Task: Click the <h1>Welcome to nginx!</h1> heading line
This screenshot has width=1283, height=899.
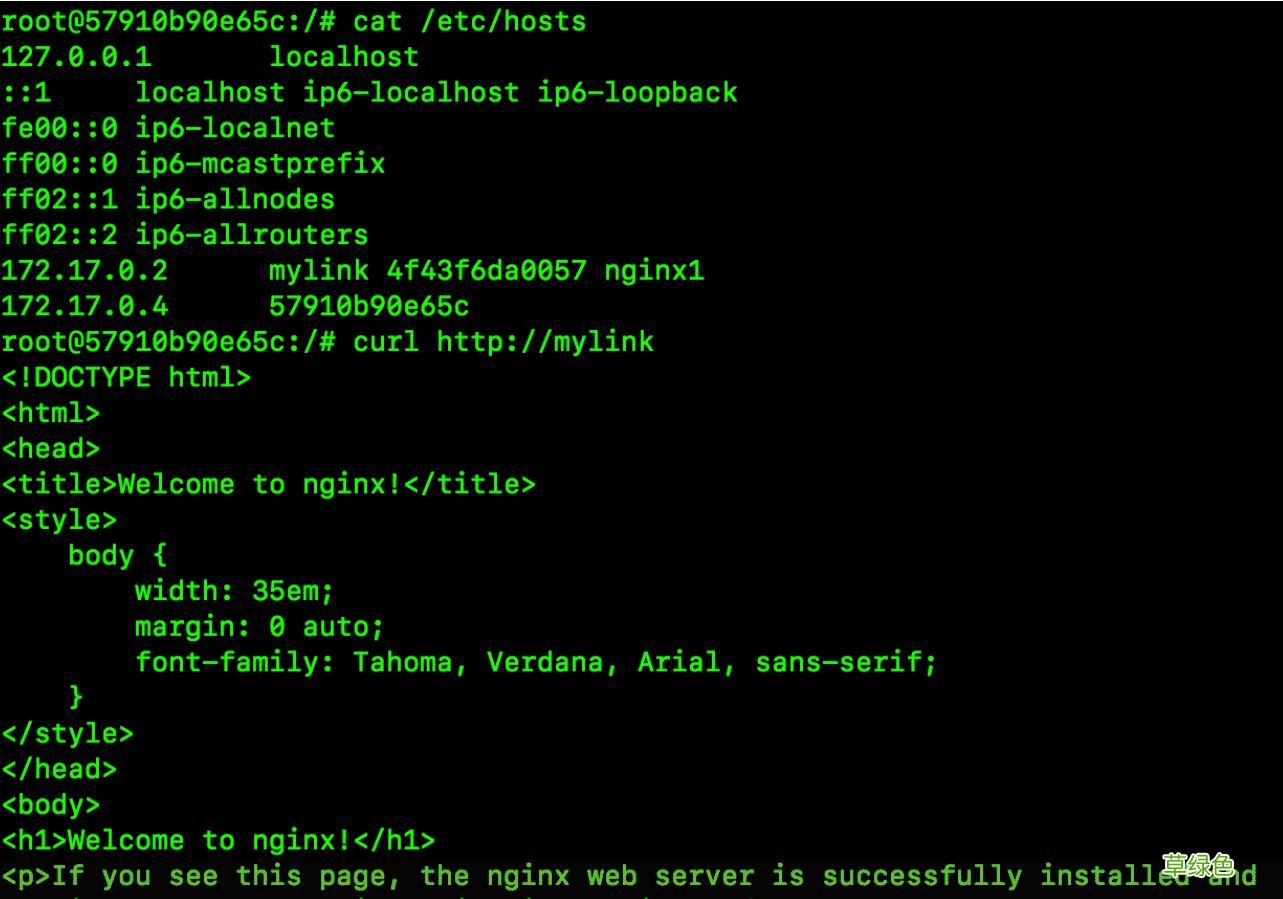Action: click(x=218, y=841)
